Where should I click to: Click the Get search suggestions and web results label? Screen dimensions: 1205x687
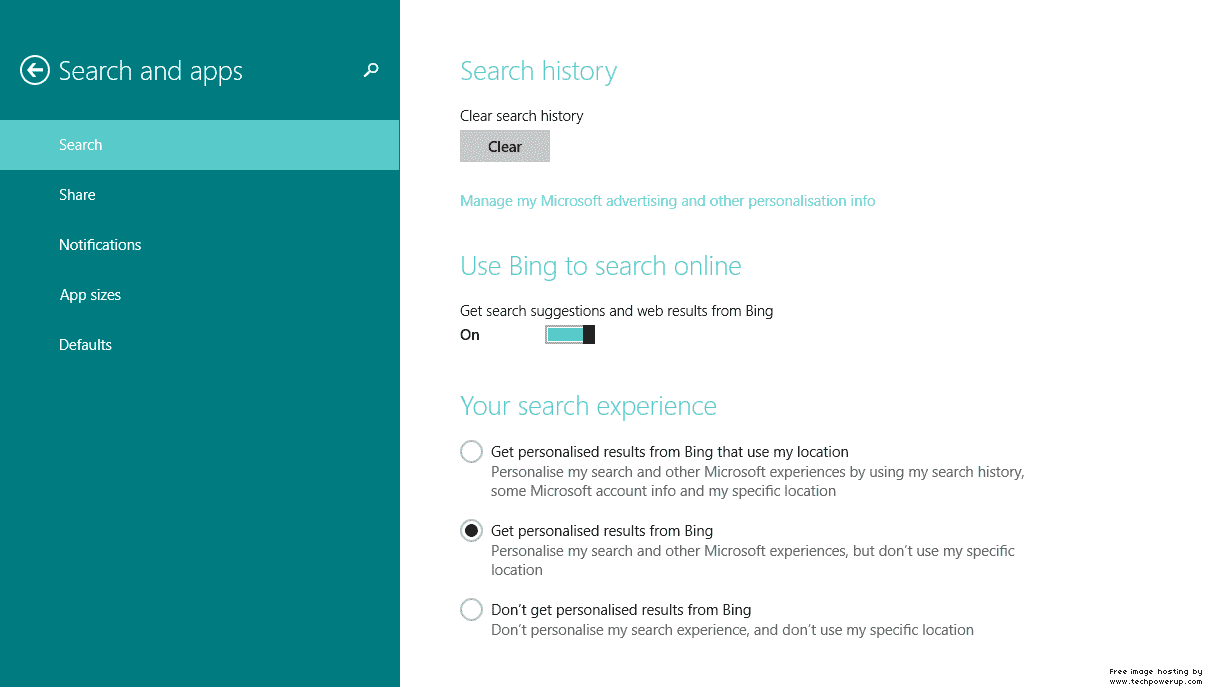click(x=616, y=311)
